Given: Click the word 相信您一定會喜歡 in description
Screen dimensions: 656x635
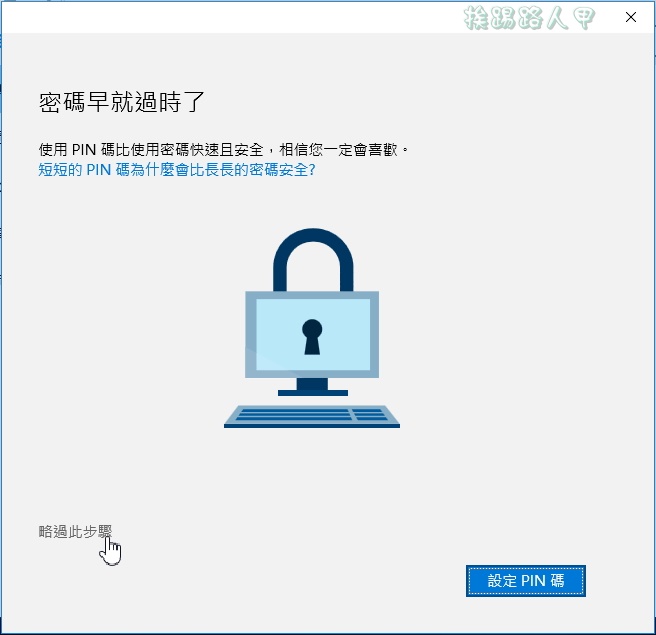Looking at the screenshot, I should pyautogui.click(x=338, y=149).
